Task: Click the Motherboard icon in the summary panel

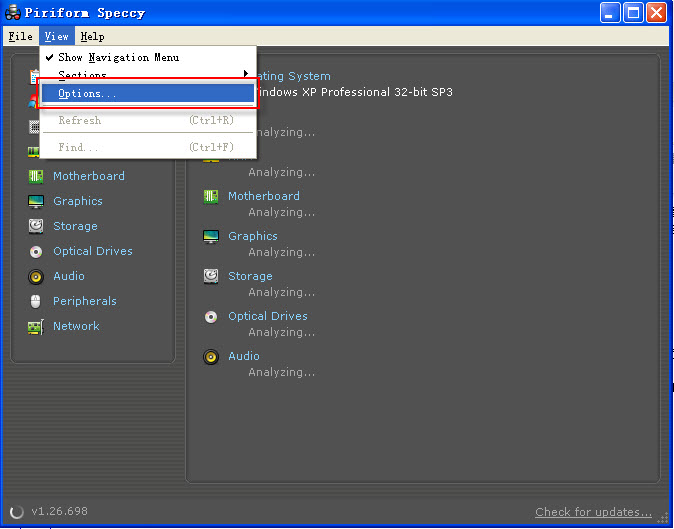Action: (x=211, y=197)
